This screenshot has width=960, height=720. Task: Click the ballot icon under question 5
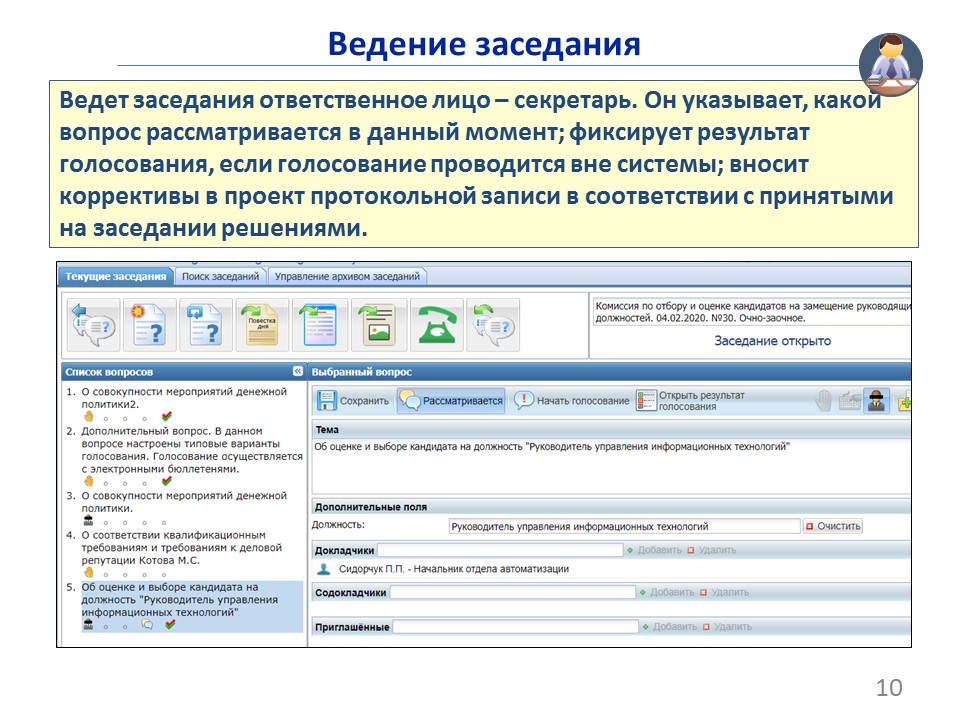coord(89,624)
